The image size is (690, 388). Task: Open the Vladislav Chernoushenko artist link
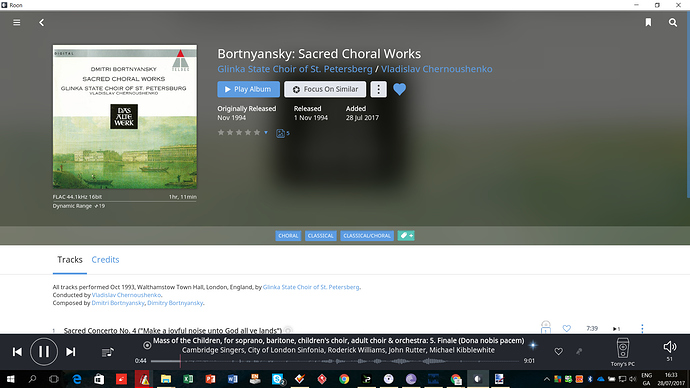coord(437,69)
